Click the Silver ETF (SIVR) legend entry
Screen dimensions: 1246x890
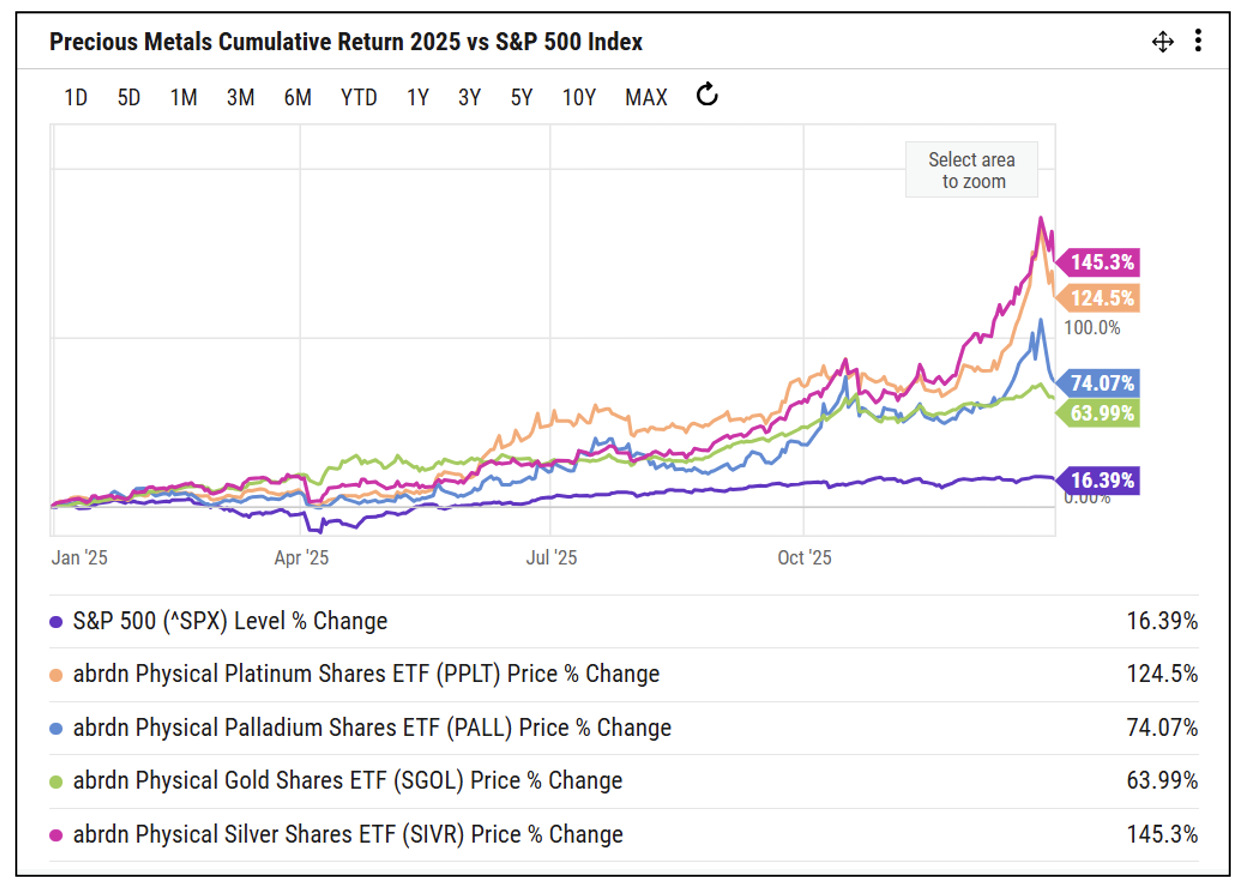pos(348,834)
